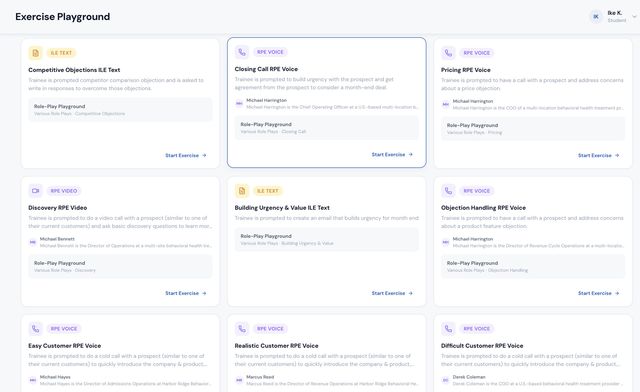Image resolution: width=640 pixels, height=392 pixels.
Task: Open Role-Play Playground box in Discovery card
Action: coord(120,266)
